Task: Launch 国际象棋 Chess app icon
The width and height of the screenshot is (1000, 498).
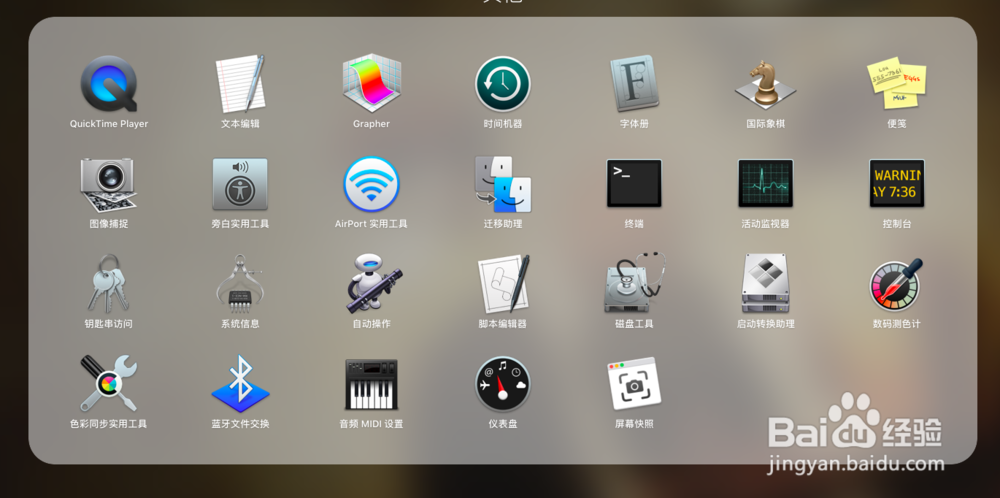Action: click(765, 85)
